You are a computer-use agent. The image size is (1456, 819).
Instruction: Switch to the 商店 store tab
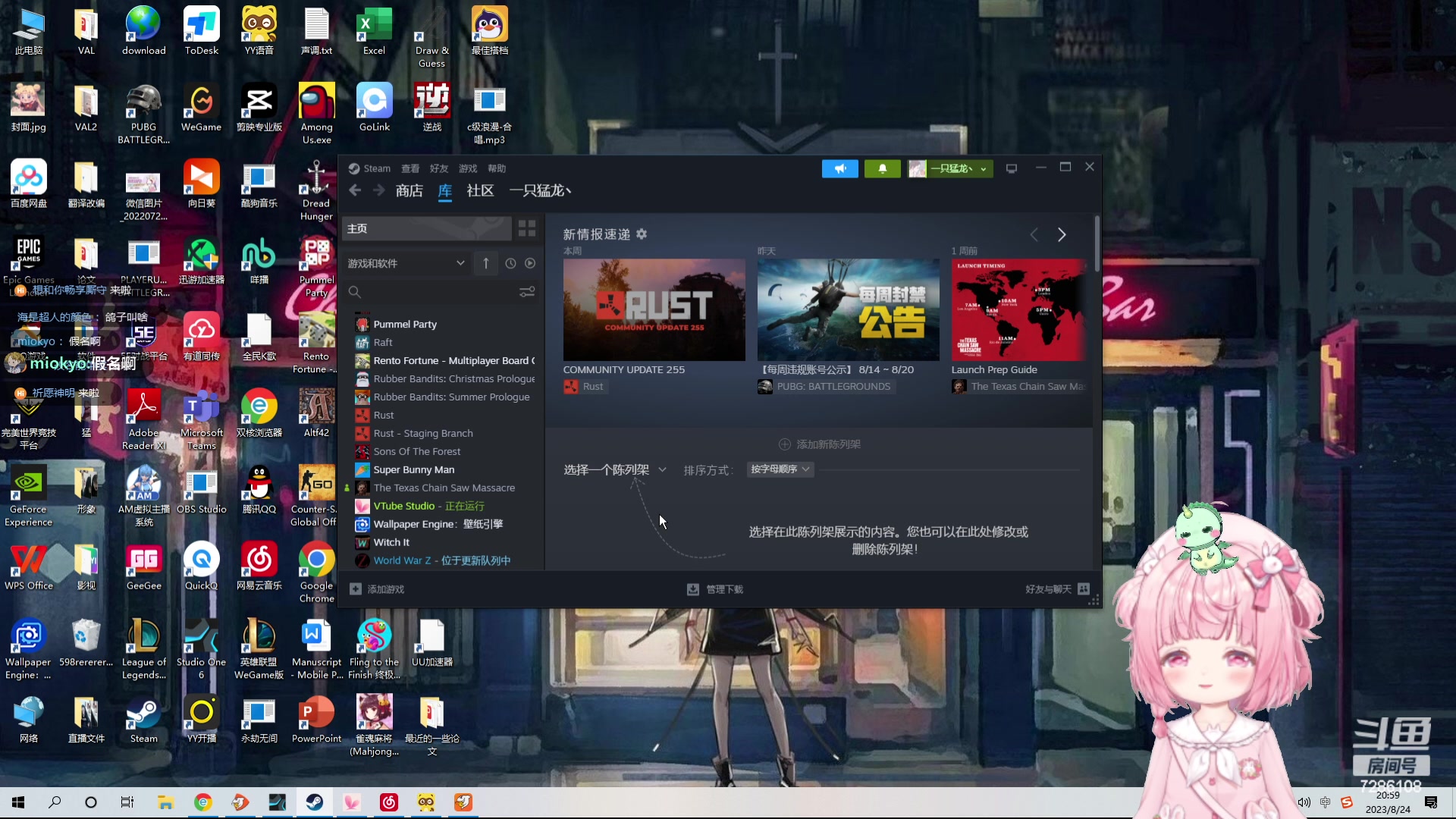(x=409, y=191)
